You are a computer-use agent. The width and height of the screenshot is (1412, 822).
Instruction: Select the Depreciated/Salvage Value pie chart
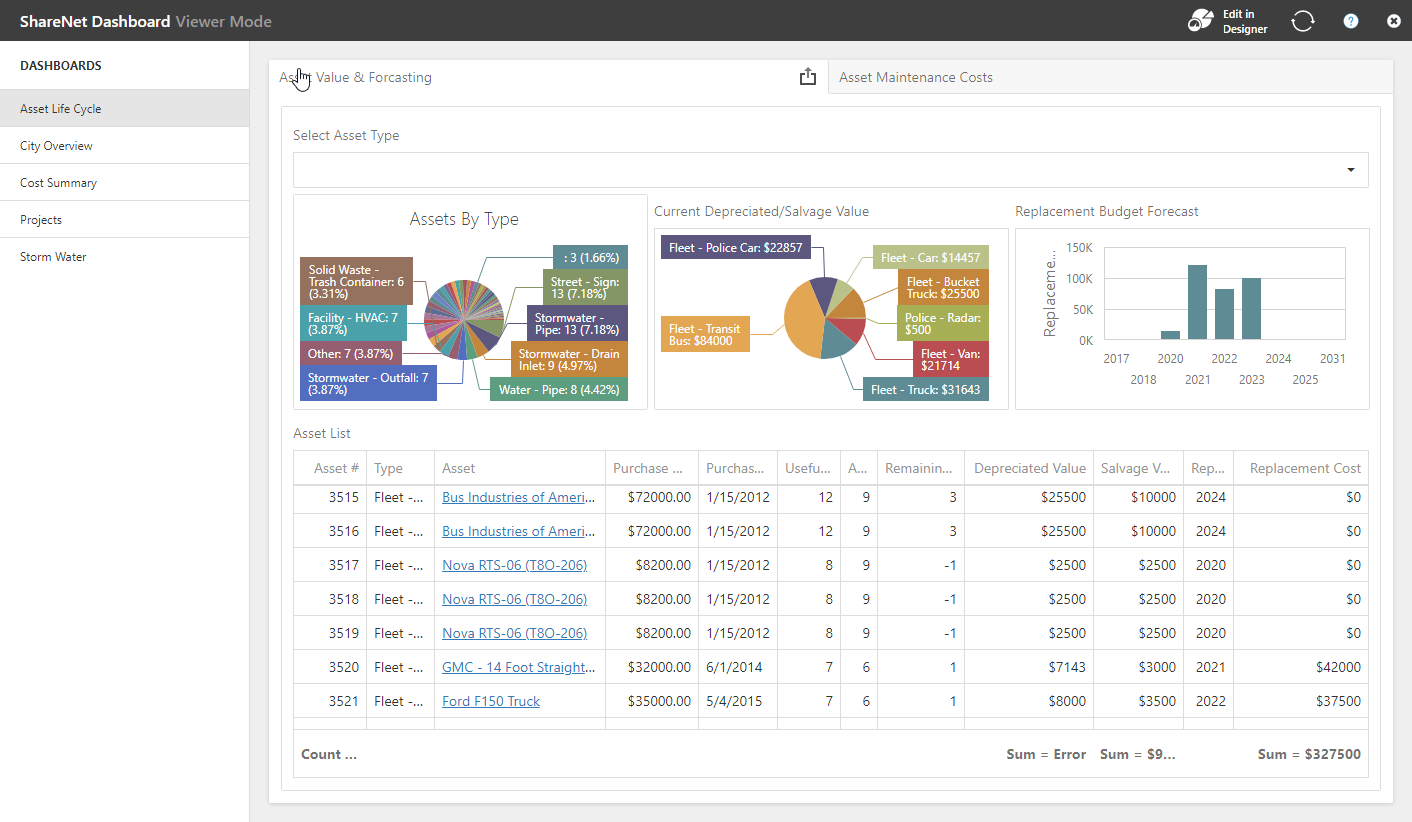825,318
